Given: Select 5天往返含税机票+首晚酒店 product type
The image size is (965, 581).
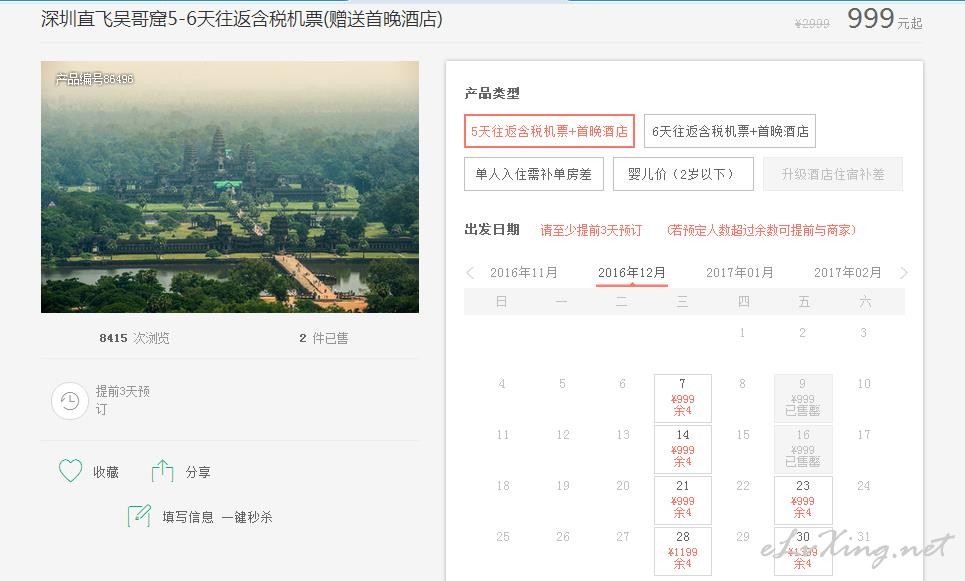Looking at the screenshot, I should tap(549, 131).
